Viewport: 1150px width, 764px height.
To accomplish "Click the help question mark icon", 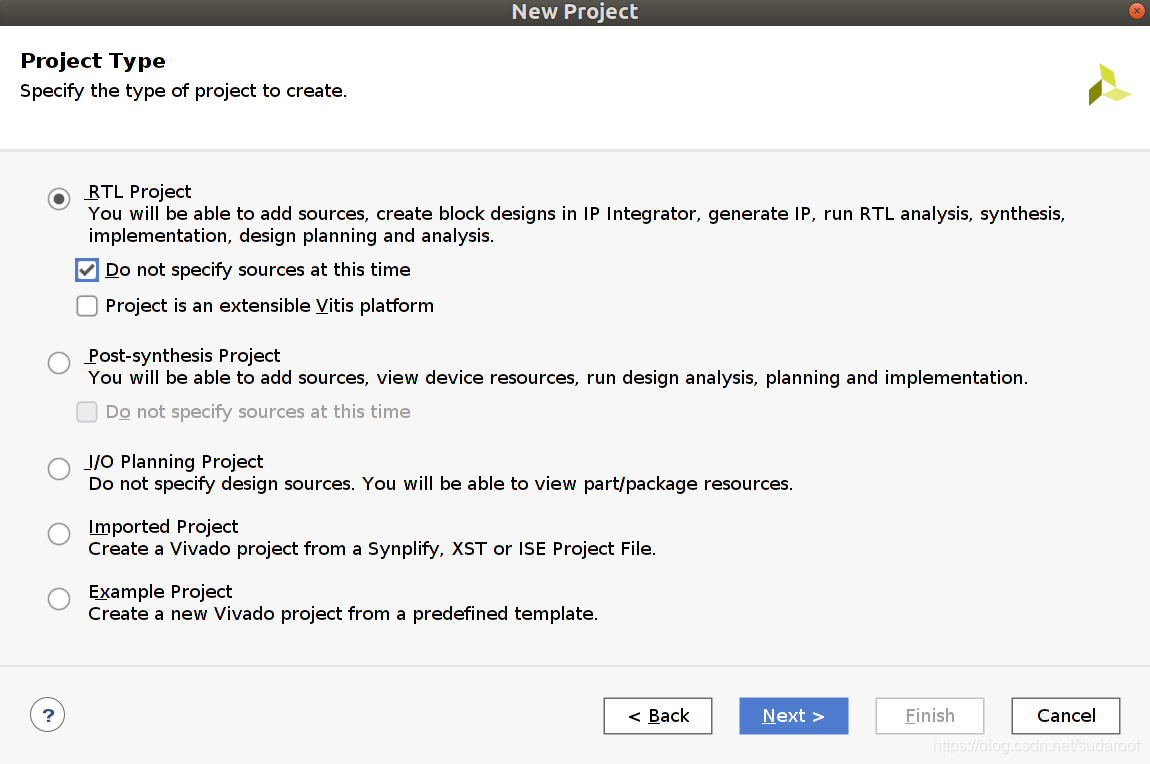I will point(48,715).
